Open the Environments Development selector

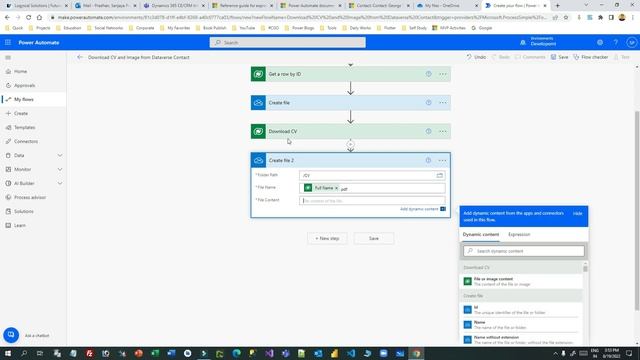tap(538, 41)
